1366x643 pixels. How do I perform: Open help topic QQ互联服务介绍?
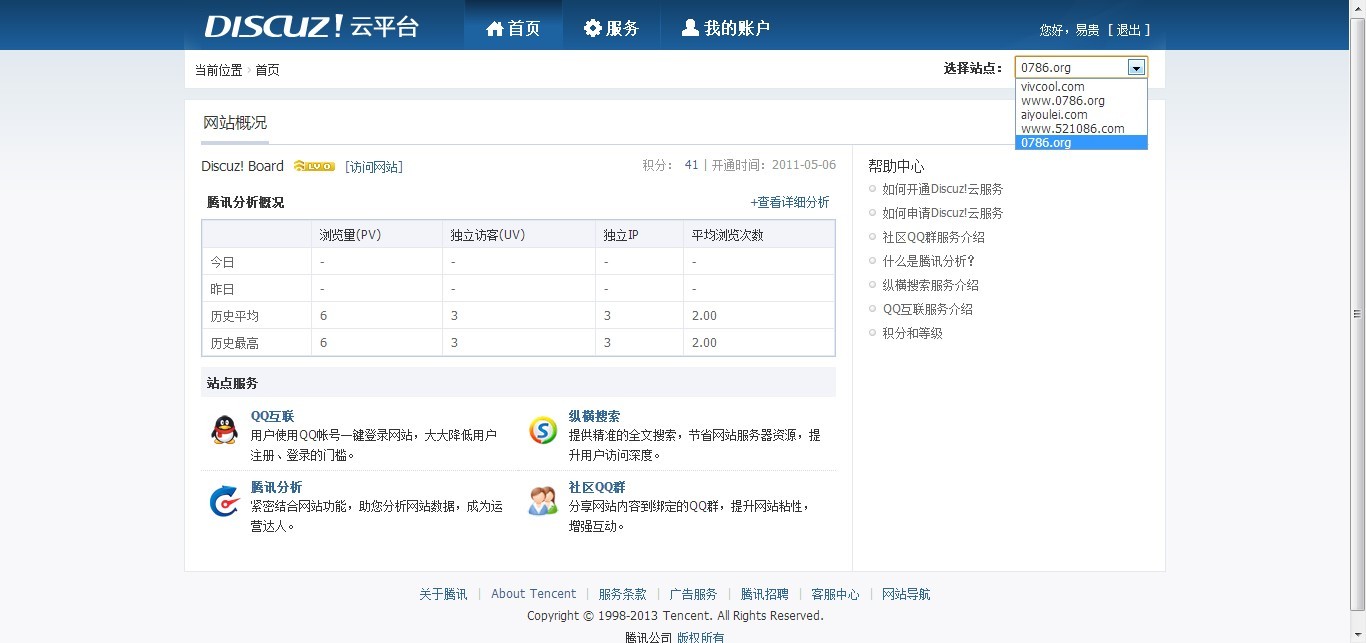(x=927, y=309)
